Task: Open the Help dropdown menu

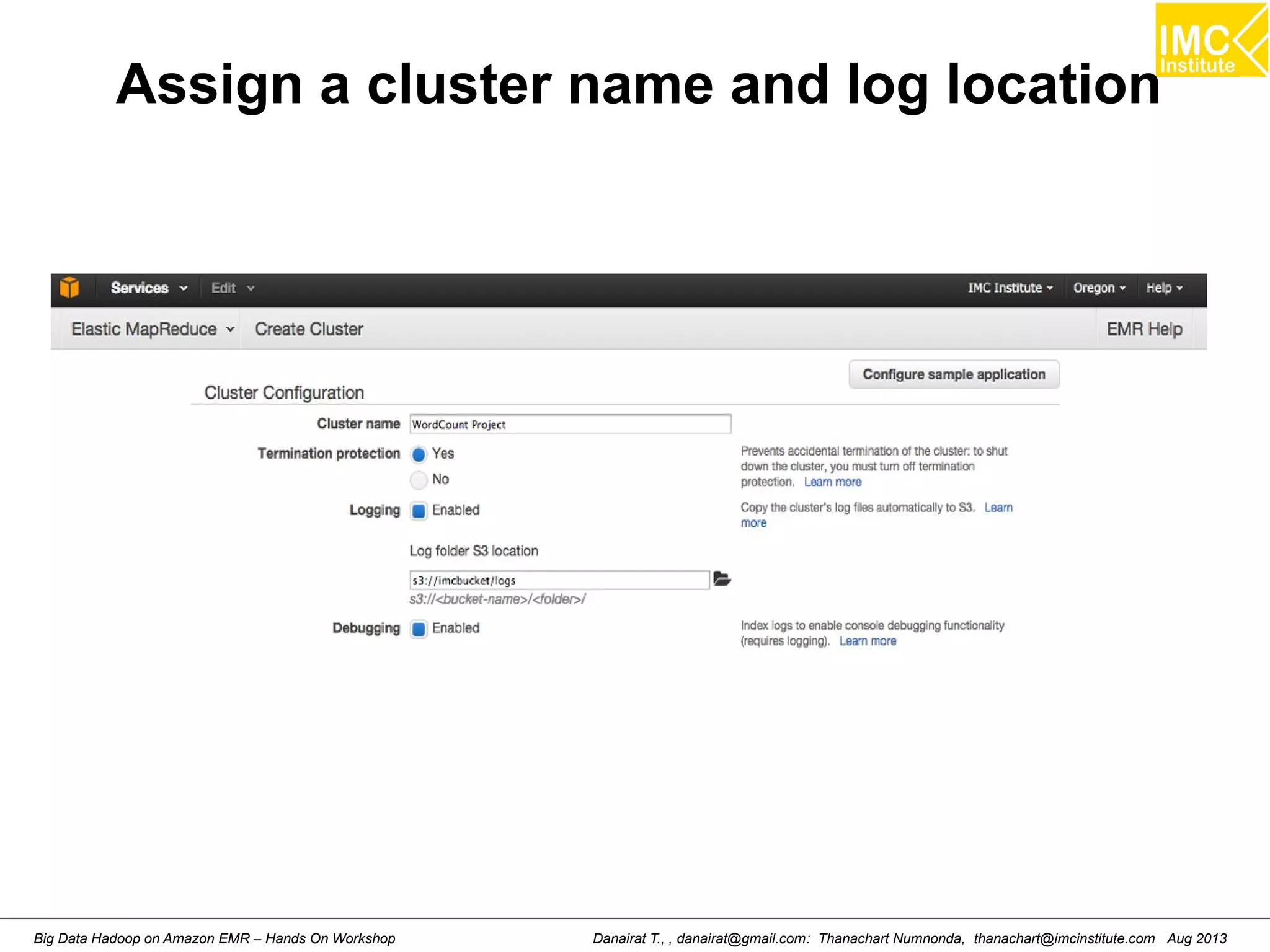Action: coord(1165,288)
